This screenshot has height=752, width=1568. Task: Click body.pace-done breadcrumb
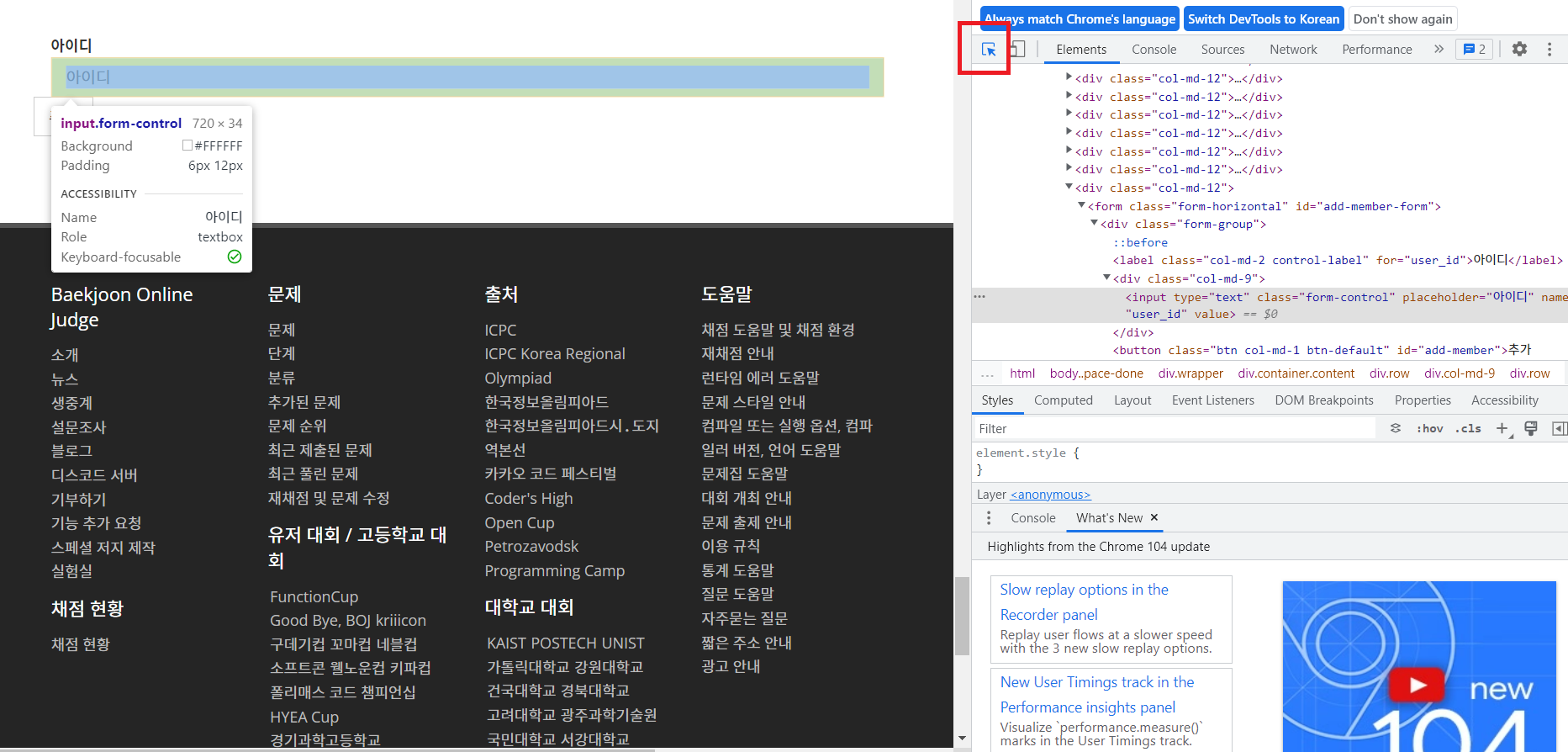pyautogui.click(x=1096, y=373)
